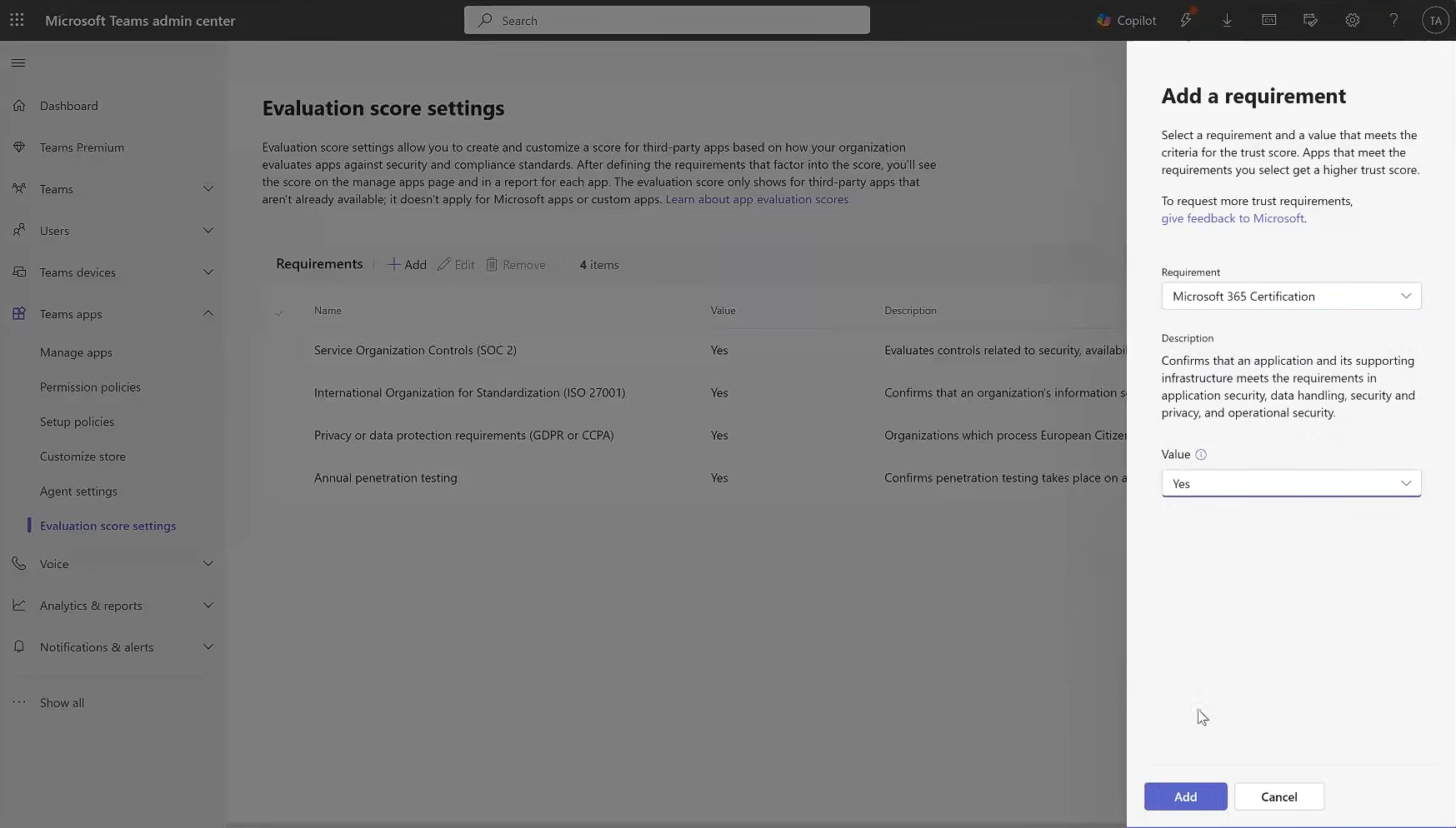The height and width of the screenshot is (828, 1456).
Task: Open Setup policies page
Action: click(x=77, y=421)
